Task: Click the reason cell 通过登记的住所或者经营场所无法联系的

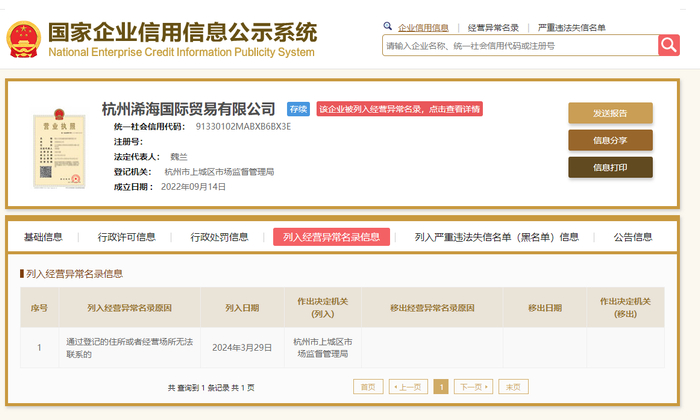Action: coord(129,348)
